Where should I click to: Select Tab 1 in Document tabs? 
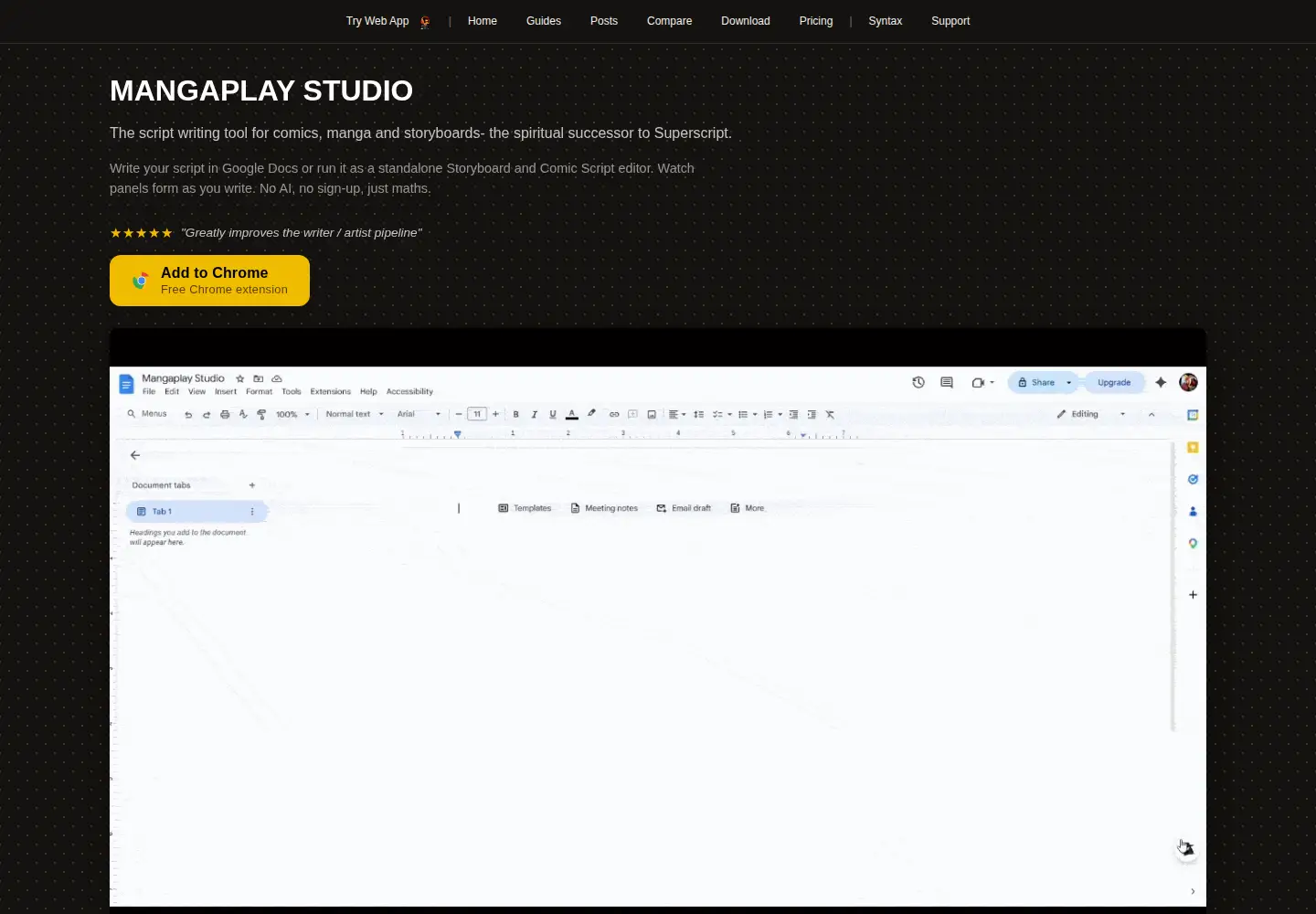click(196, 512)
